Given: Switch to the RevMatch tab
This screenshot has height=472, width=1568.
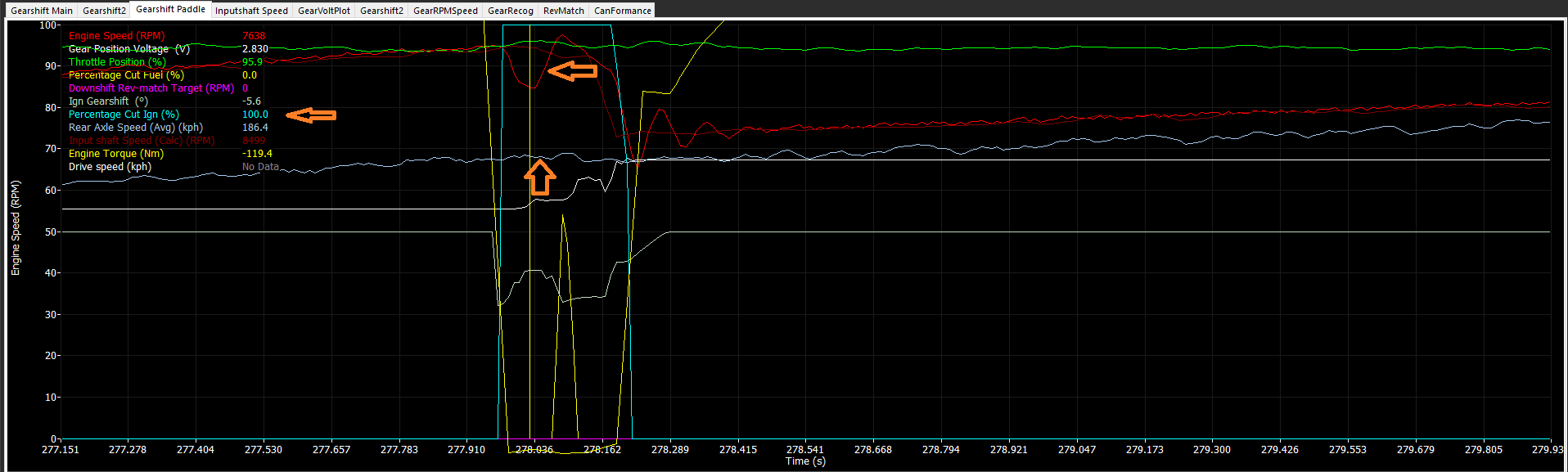Looking at the screenshot, I should coord(563,11).
